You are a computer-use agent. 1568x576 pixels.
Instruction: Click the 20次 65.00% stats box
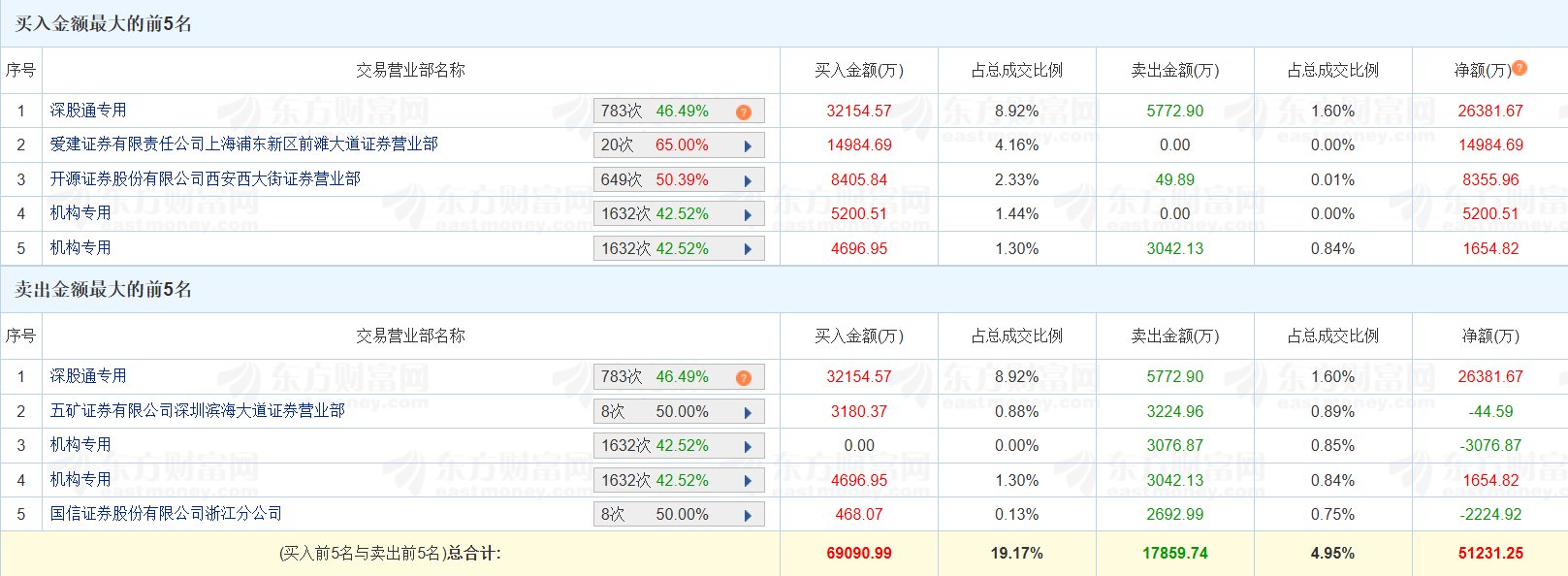coord(678,145)
